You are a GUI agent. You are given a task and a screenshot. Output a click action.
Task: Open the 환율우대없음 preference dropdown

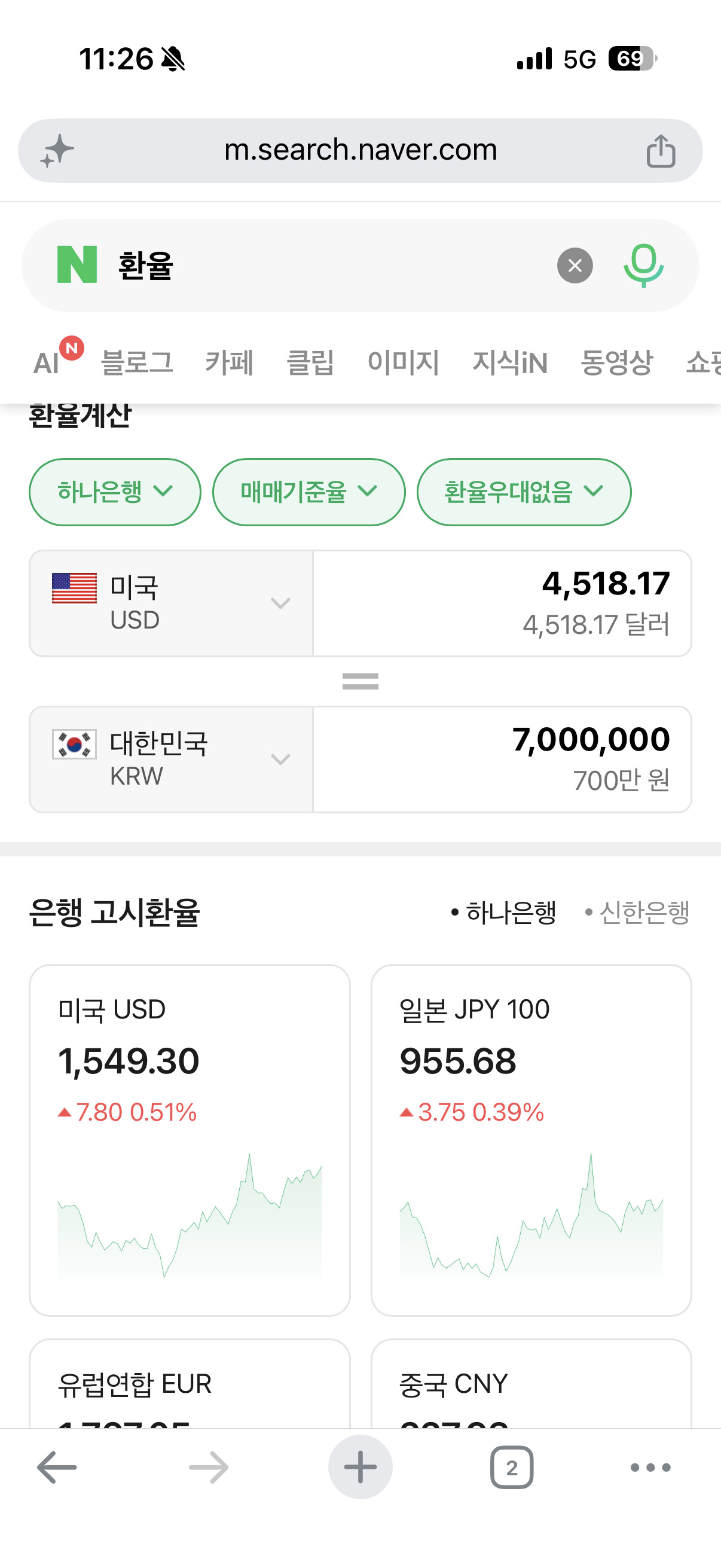[x=524, y=492]
